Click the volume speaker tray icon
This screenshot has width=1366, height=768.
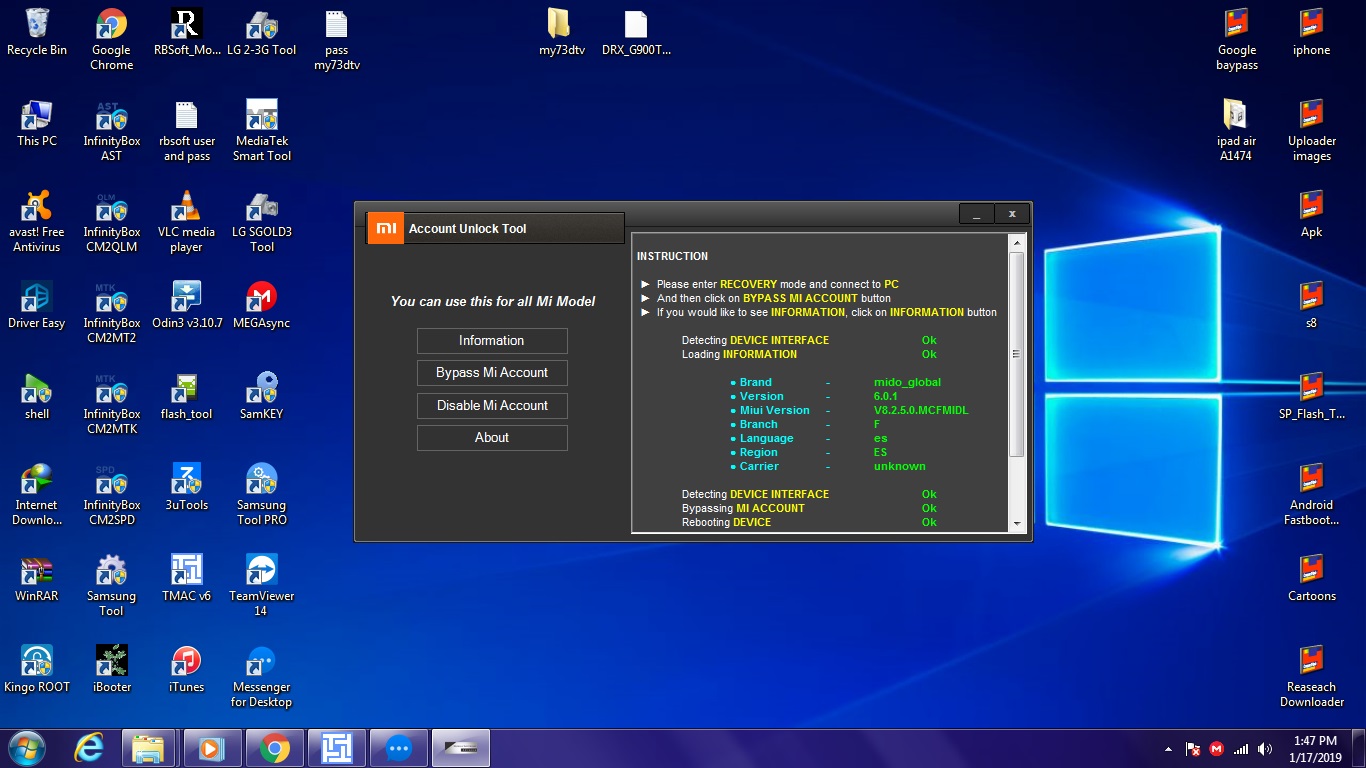point(1265,749)
